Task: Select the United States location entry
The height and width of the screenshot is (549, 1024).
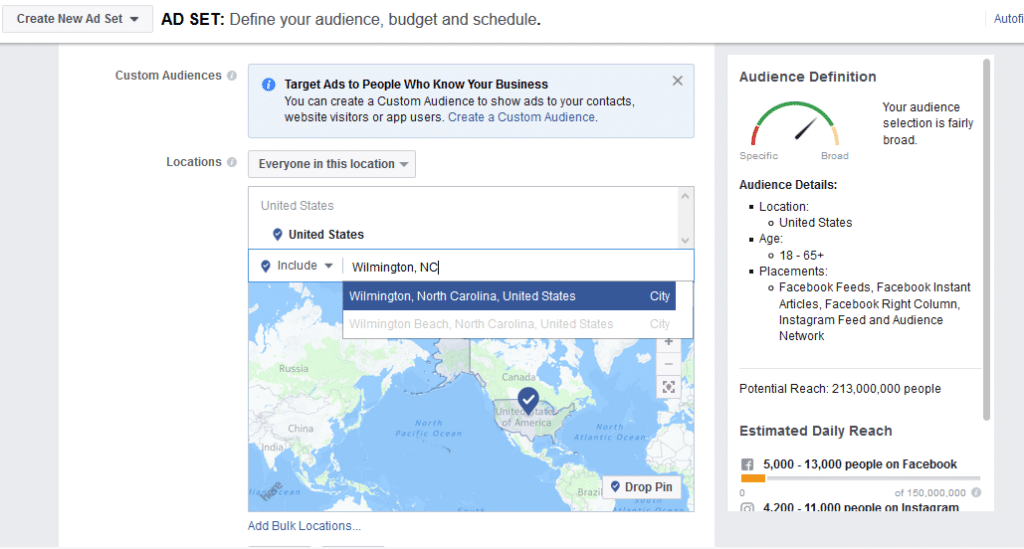Action: pos(326,234)
